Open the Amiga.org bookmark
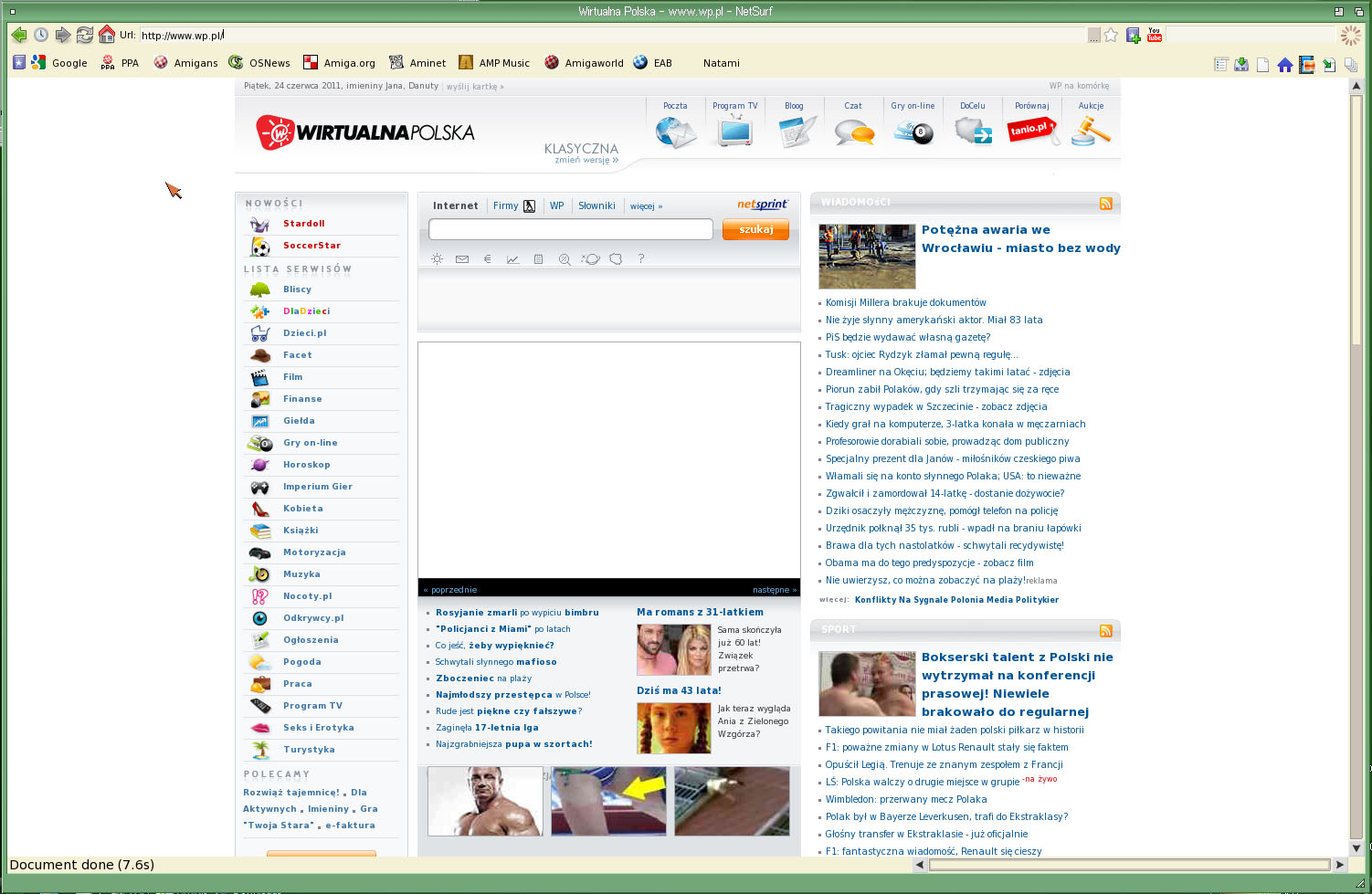The height and width of the screenshot is (894, 1372). 339,63
